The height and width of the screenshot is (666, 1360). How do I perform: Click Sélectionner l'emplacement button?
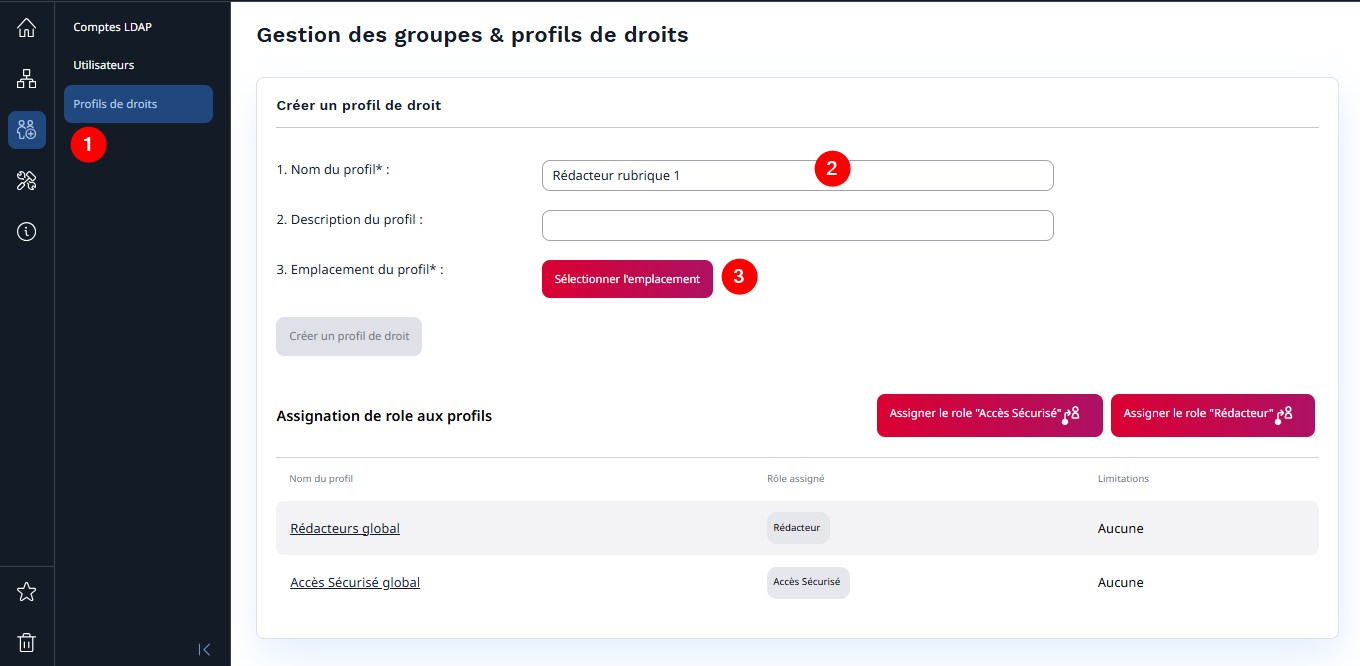(x=627, y=279)
